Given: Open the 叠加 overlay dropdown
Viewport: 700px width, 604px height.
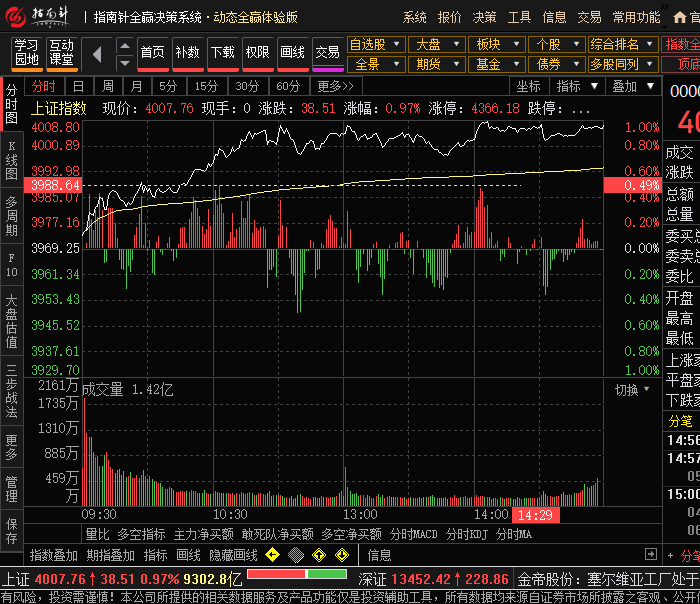Looking at the screenshot, I should (x=633, y=86).
